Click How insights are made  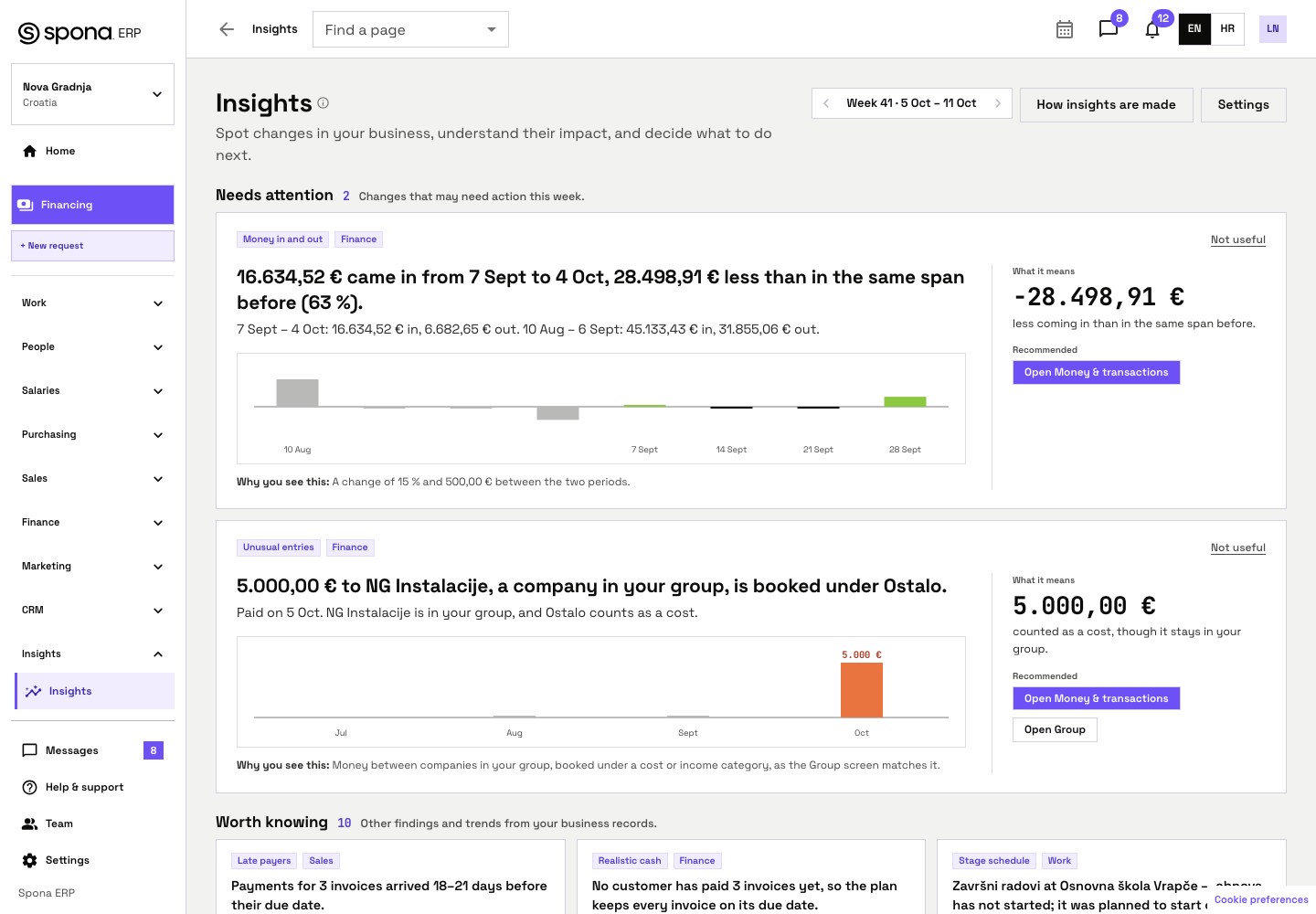pyautogui.click(x=1106, y=105)
